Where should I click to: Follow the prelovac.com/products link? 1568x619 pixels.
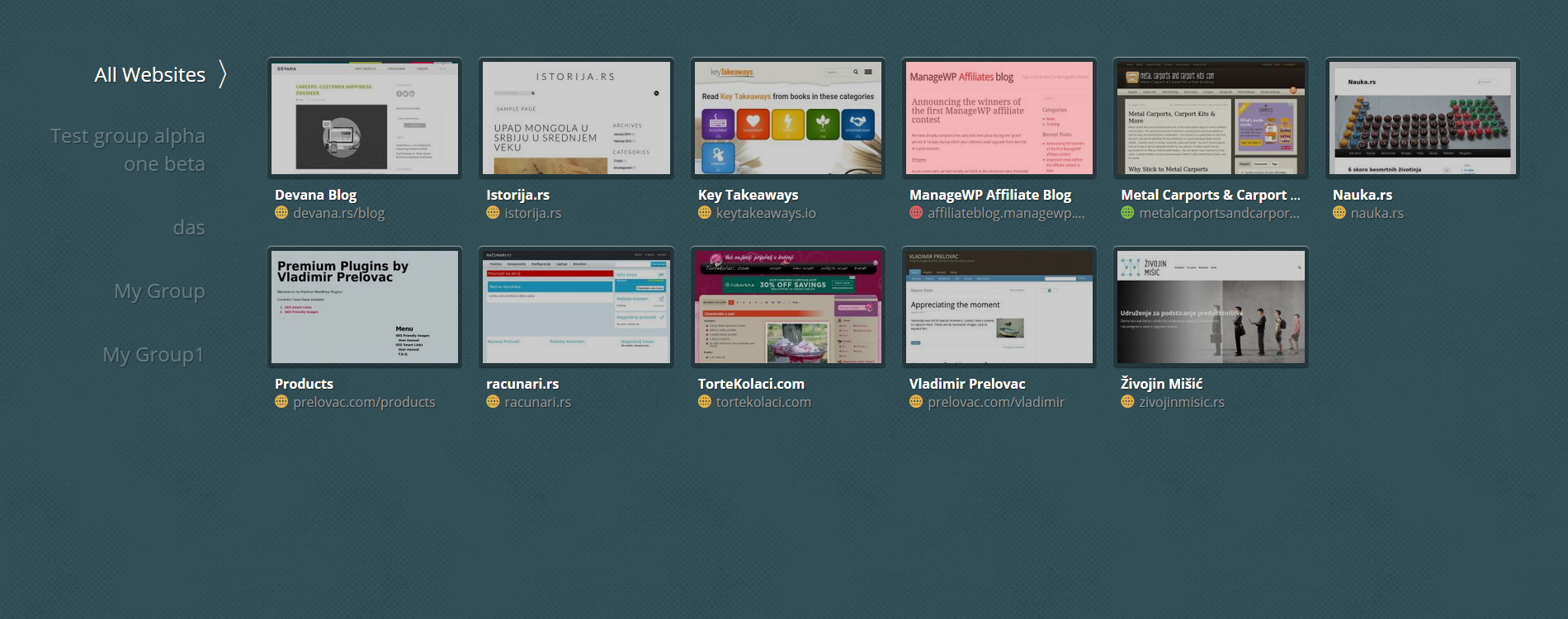364,402
